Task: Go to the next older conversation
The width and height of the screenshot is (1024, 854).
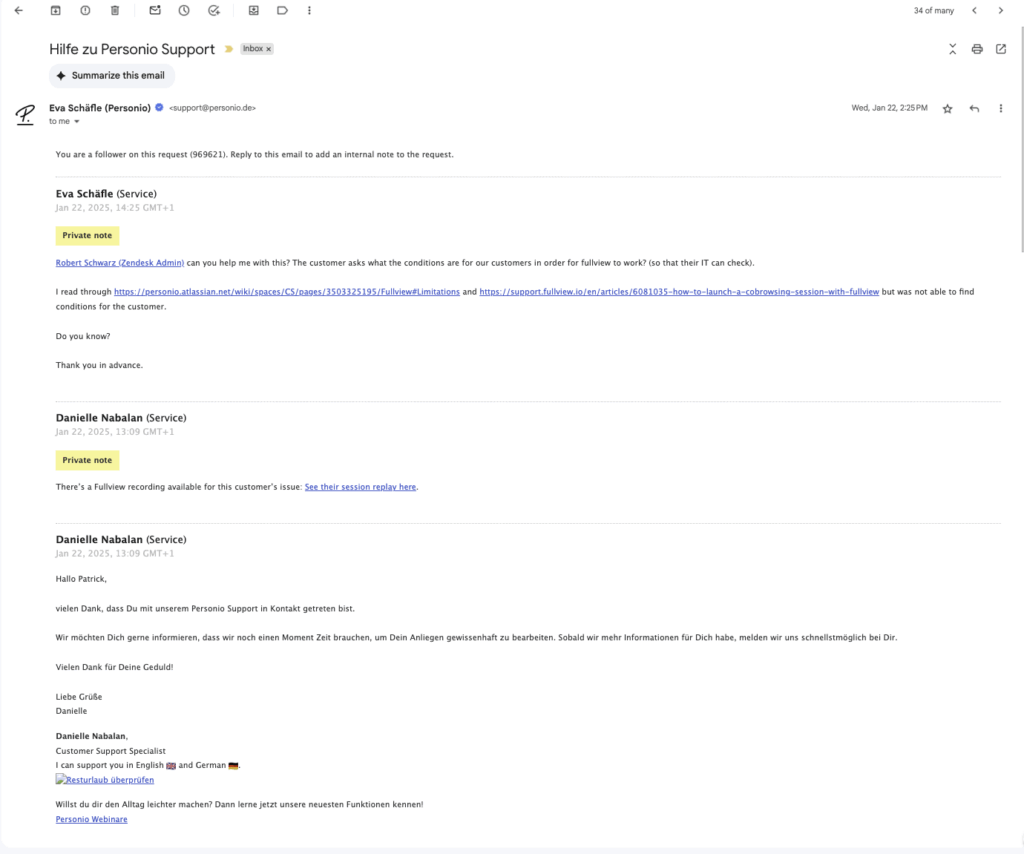Action: pos(1001,10)
